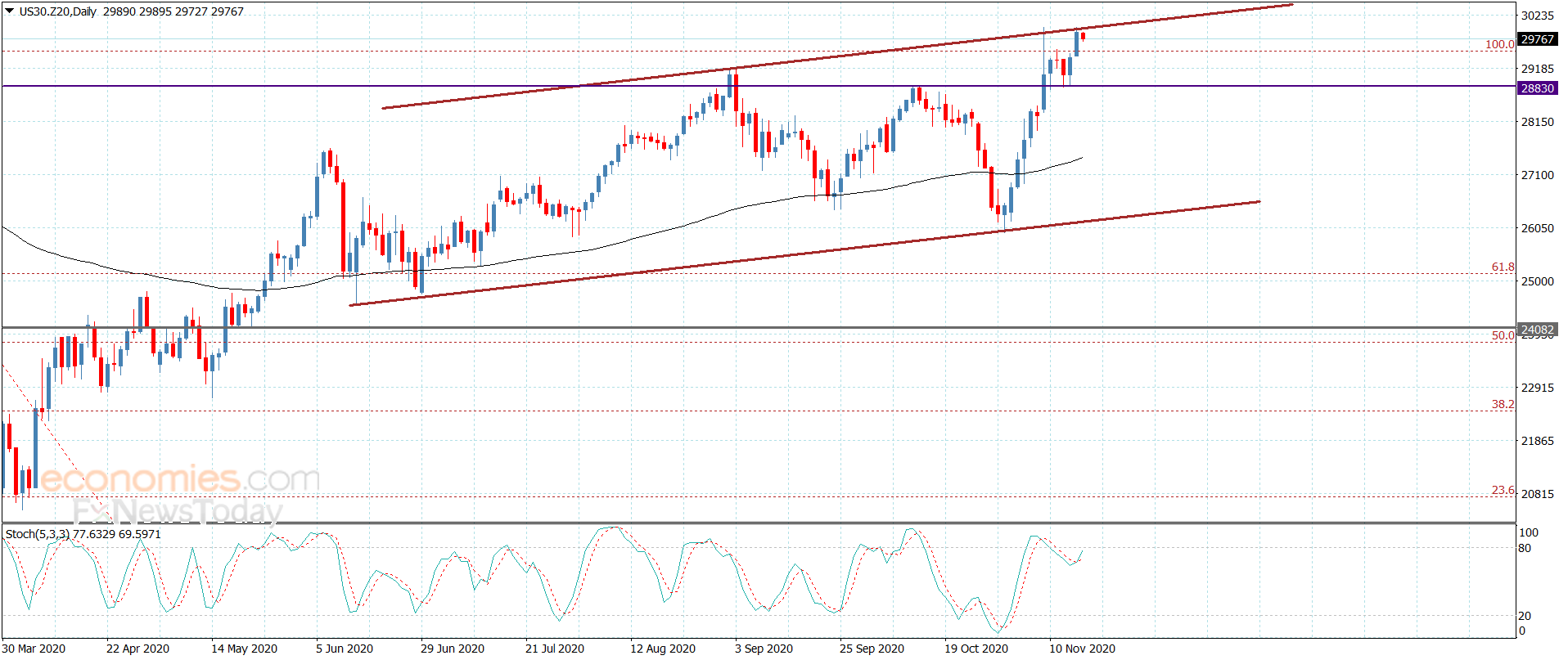The width and height of the screenshot is (1568, 660).
Task: Select the 61.8 Fibonacci level label
Action: pos(1503,267)
